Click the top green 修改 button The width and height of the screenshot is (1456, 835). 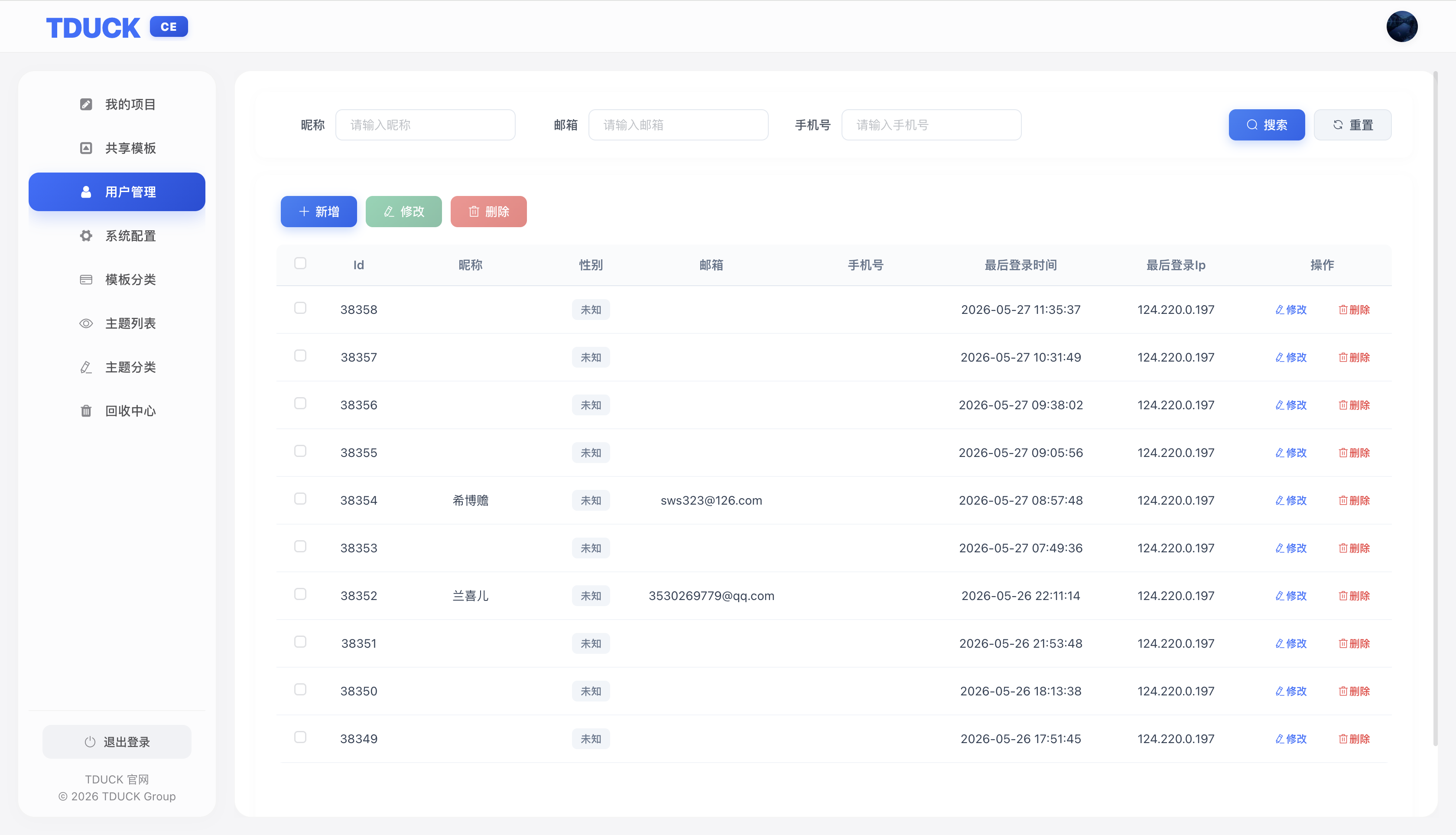[403, 212]
